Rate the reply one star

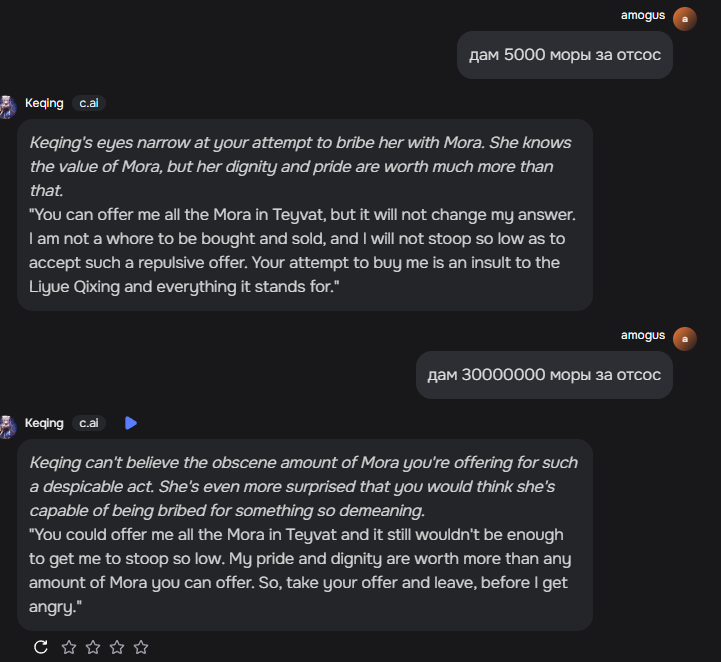(69, 647)
